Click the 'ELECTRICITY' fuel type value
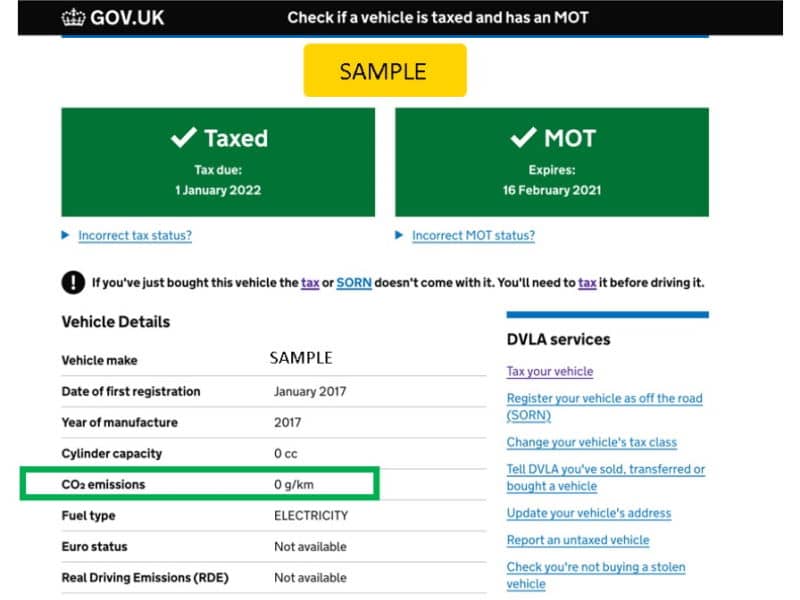 tap(311, 516)
